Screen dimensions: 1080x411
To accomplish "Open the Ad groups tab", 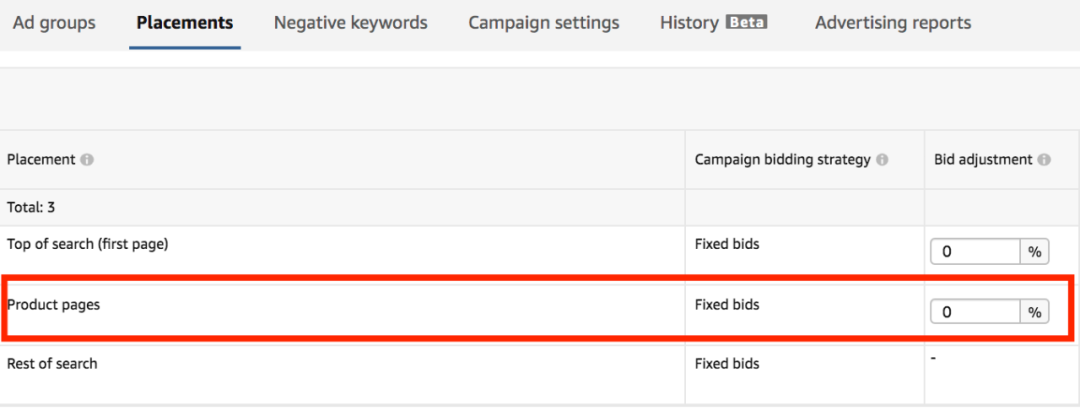I will pyautogui.click(x=54, y=23).
